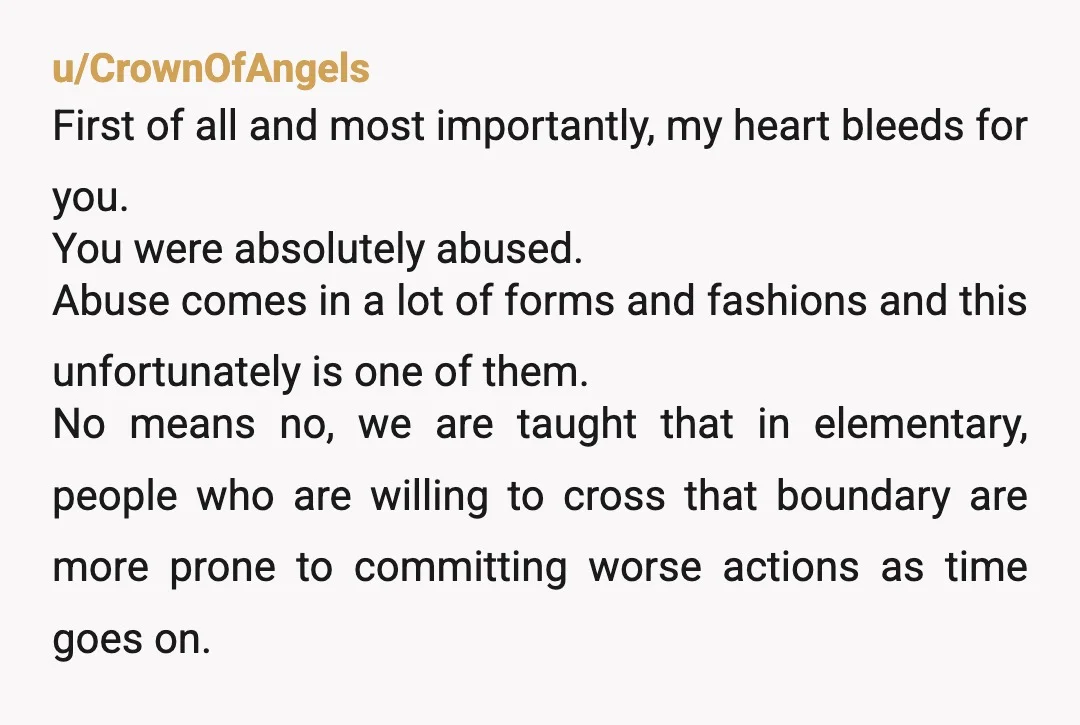Click the word "absolutely" in the comment

(329, 249)
